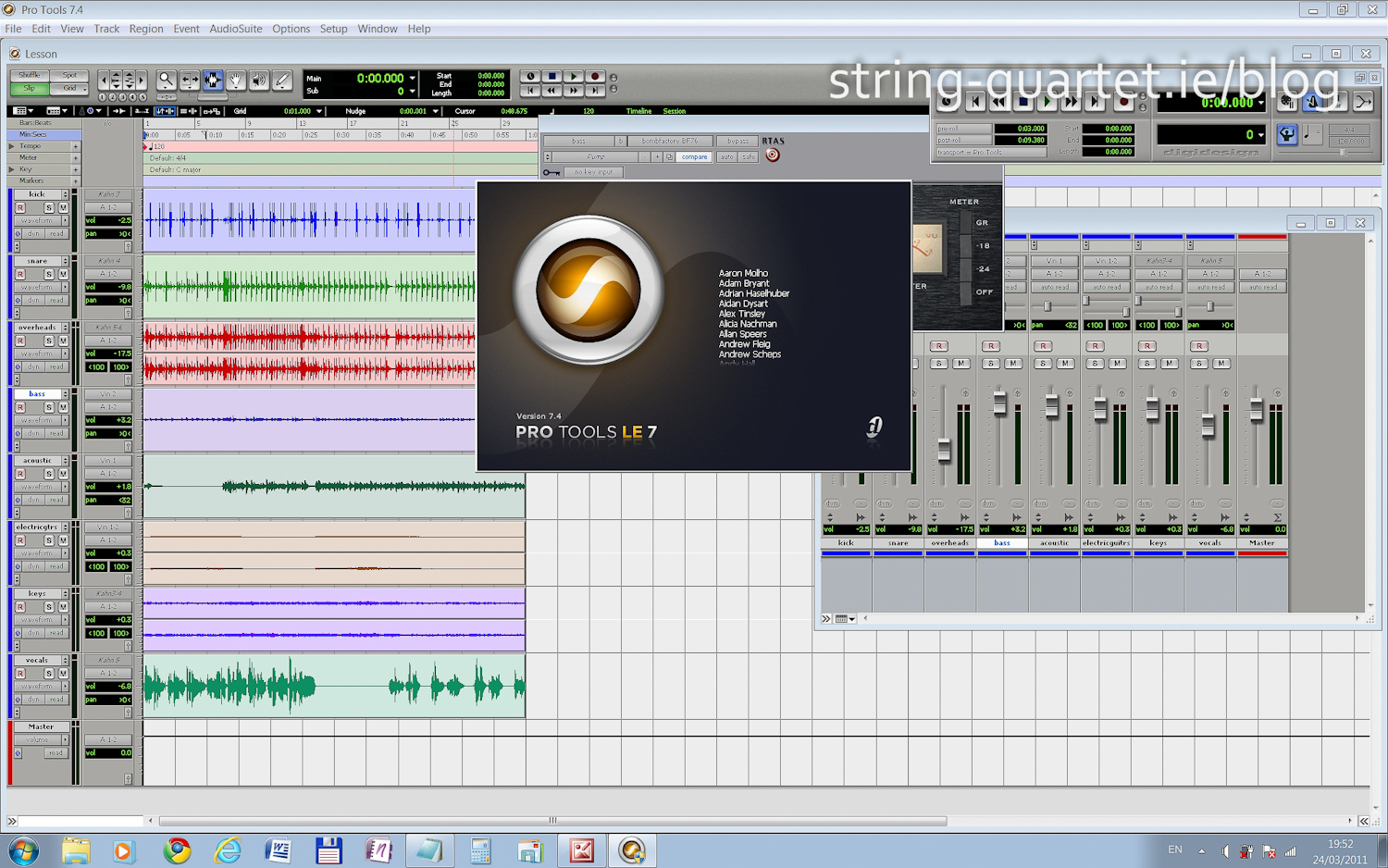
Task: Select the Scrubber speaker tool
Action: (x=259, y=81)
